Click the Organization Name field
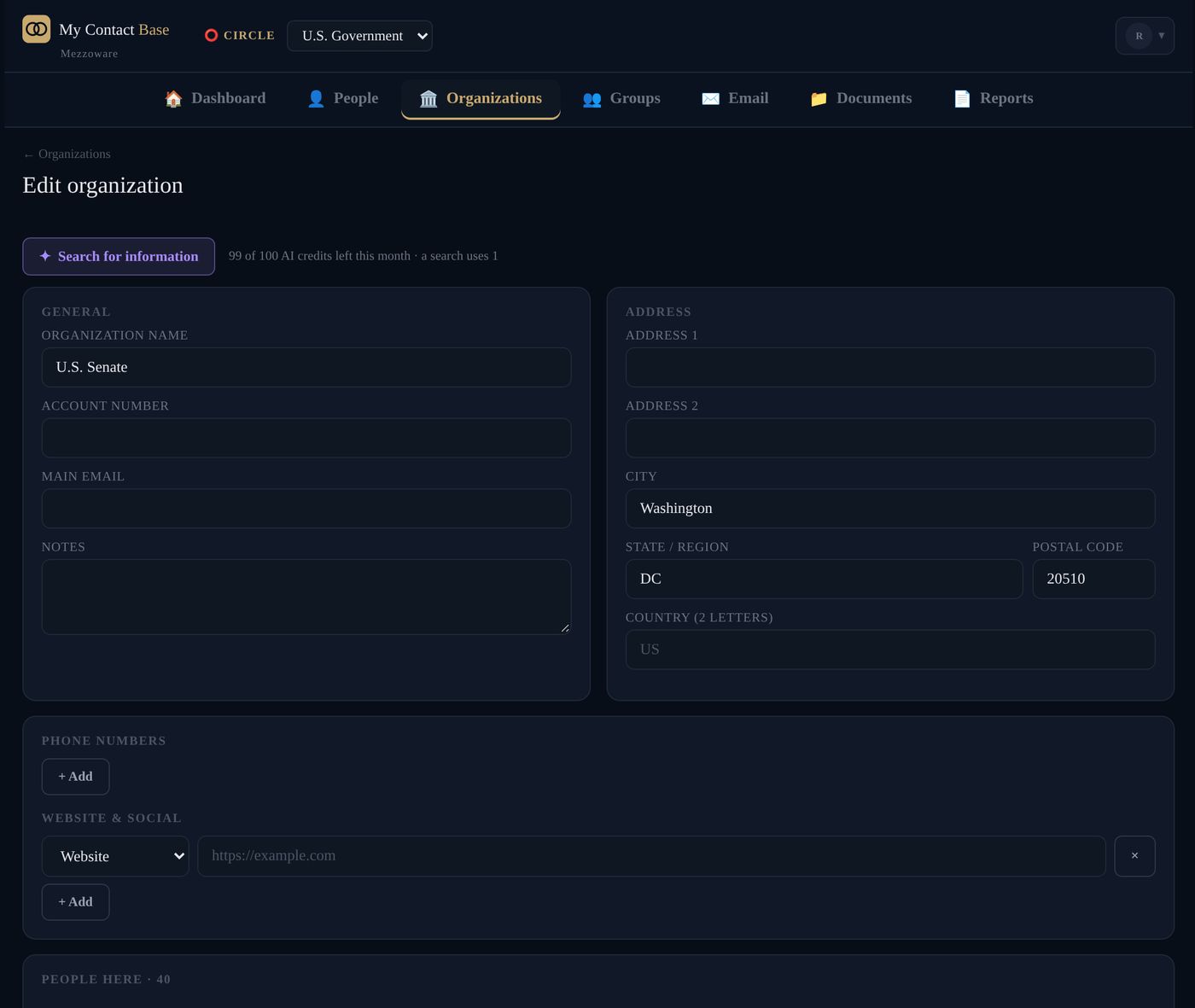1195x1008 pixels. point(306,367)
